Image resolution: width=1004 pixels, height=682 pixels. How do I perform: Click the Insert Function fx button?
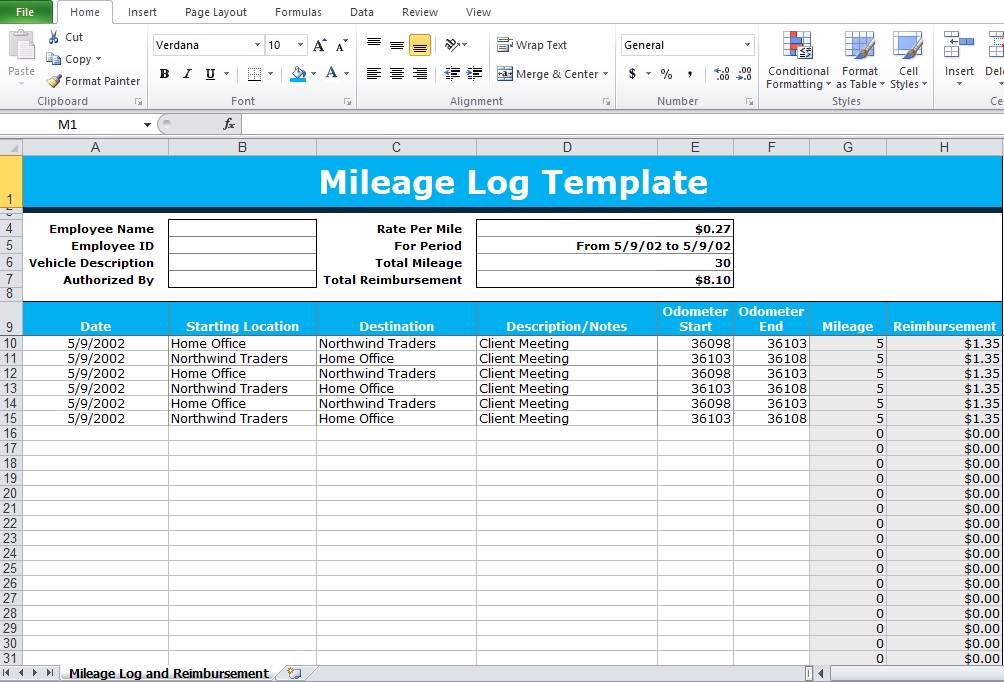(x=229, y=124)
